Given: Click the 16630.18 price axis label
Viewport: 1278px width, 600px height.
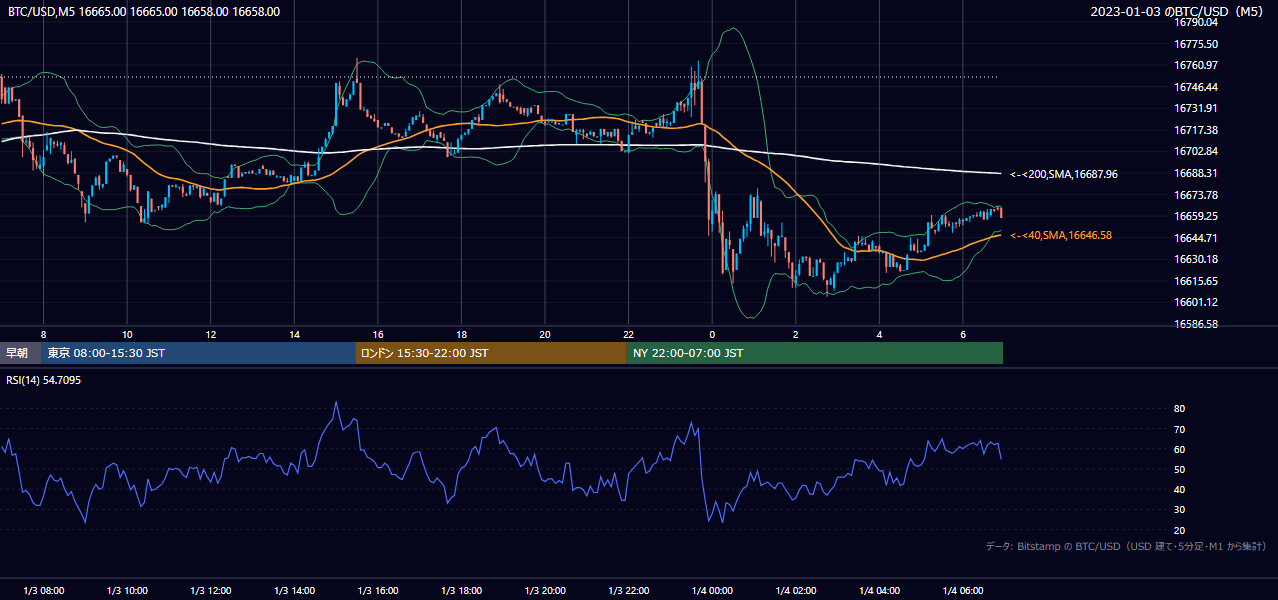Looking at the screenshot, I should (1196, 259).
